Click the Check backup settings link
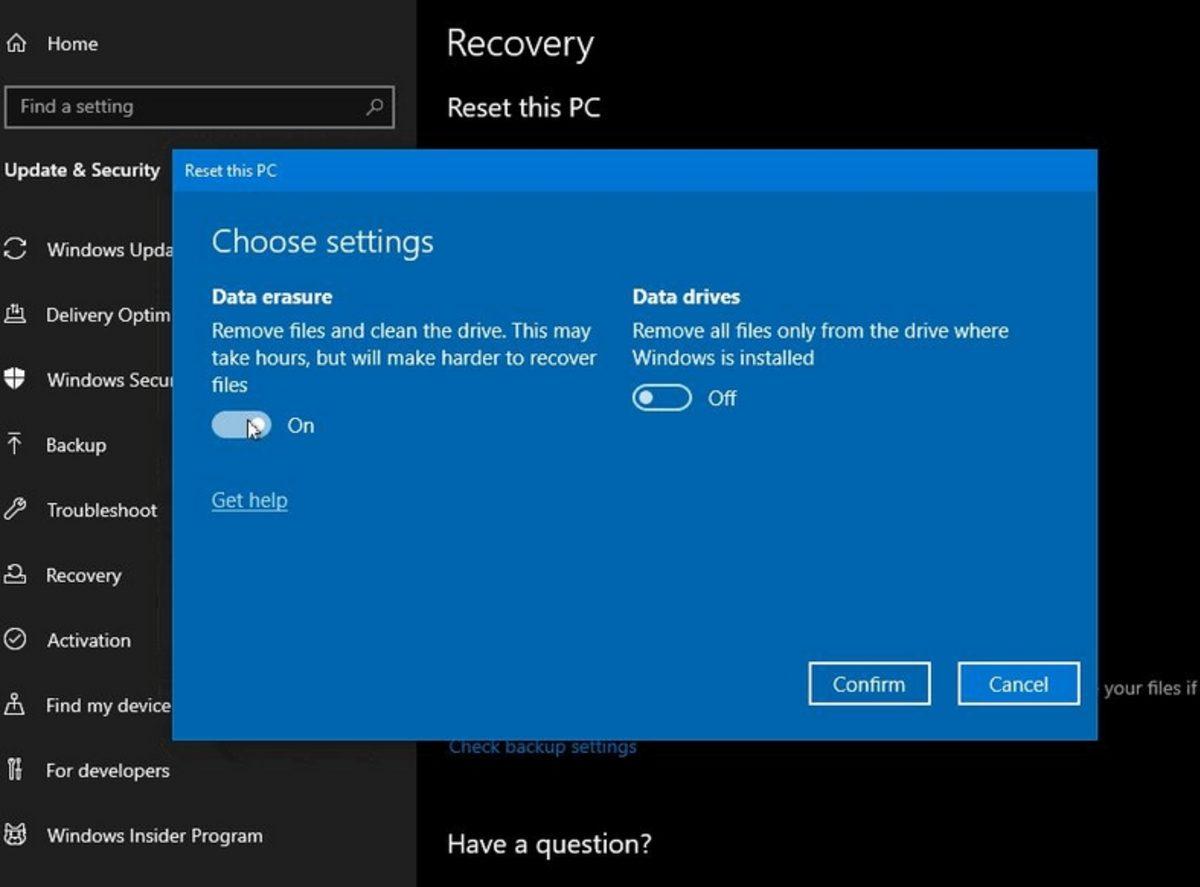This screenshot has width=1200, height=887. pos(542,746)
